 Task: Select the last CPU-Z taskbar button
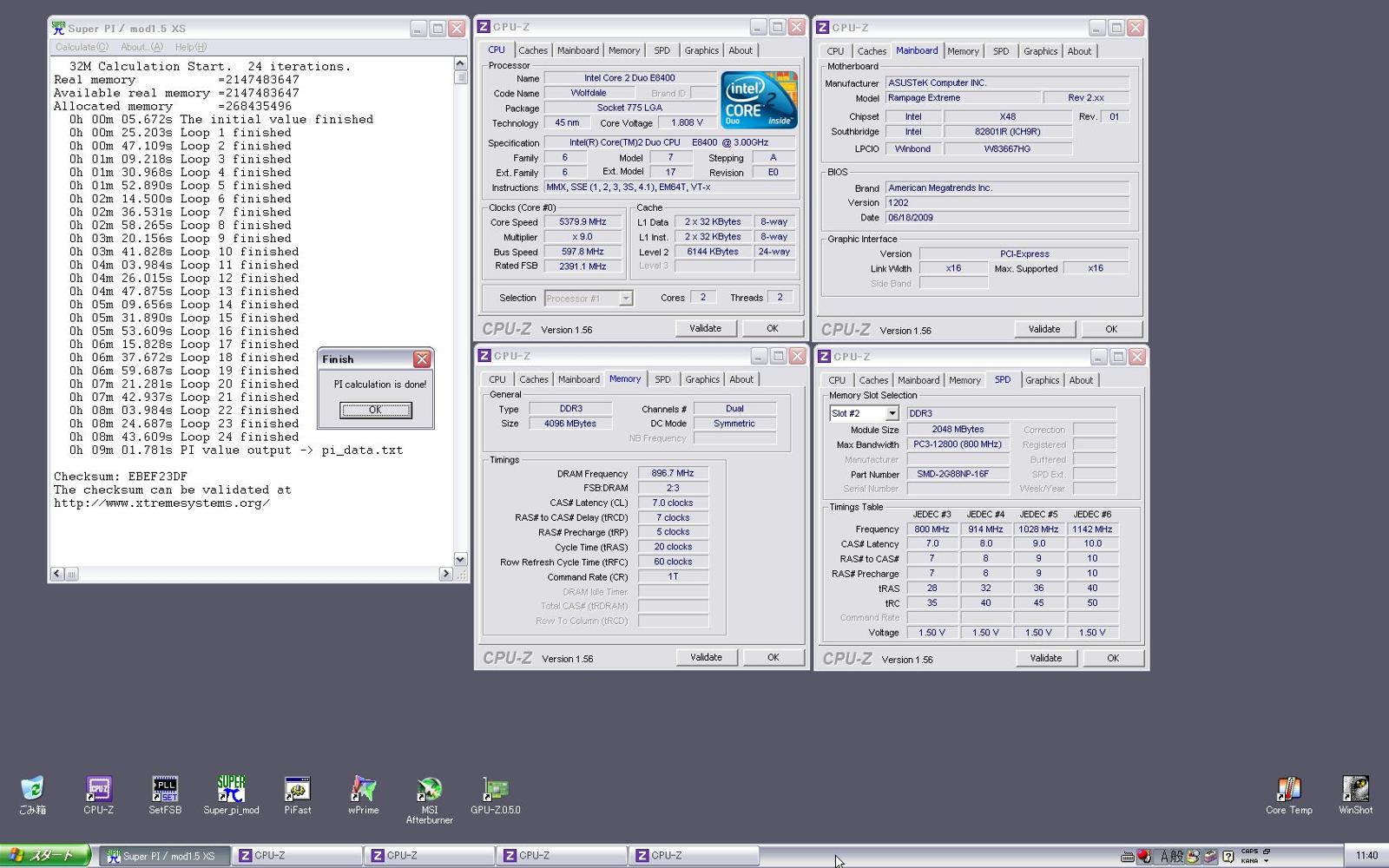tap(694, 856)
